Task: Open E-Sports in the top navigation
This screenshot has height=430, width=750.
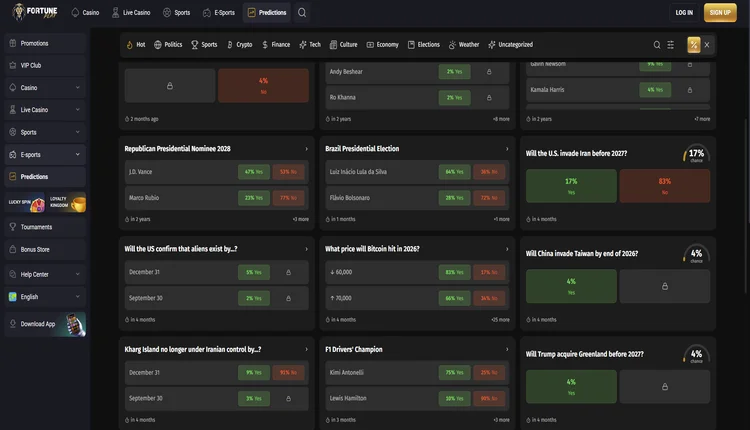Action: tap(219, 12)
